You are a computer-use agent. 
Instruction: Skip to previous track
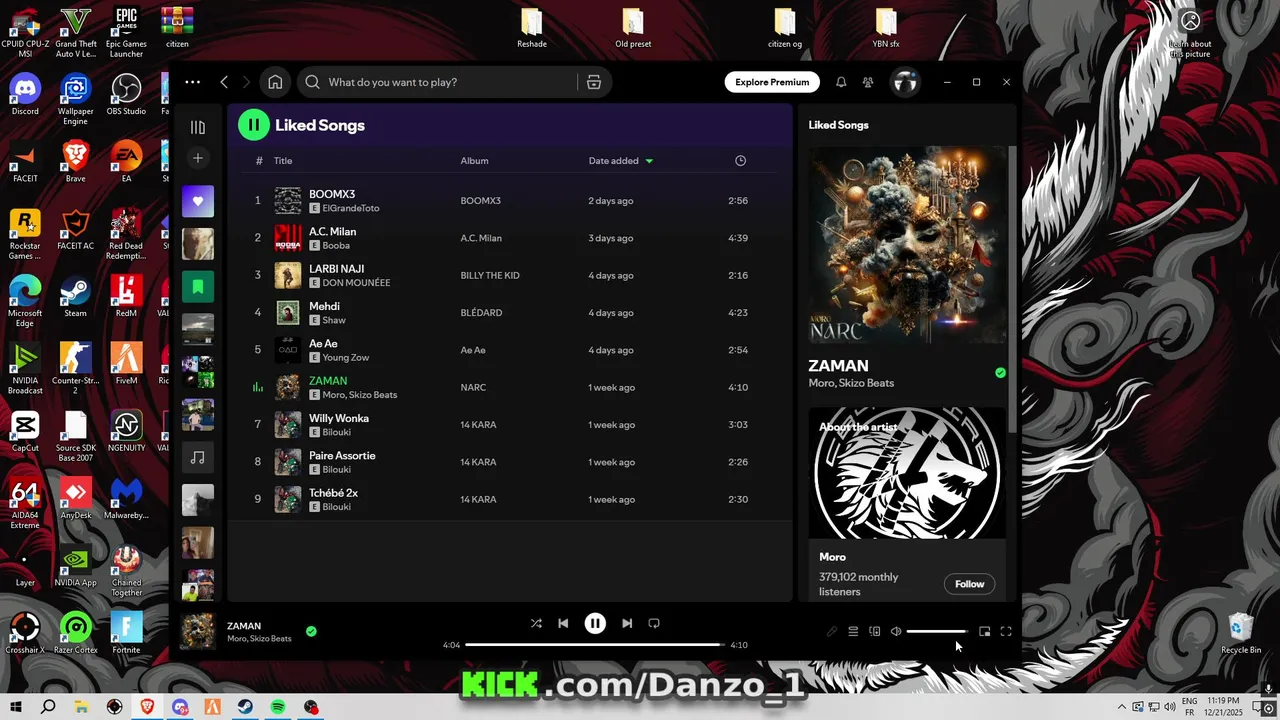click(x=563, y=623)
